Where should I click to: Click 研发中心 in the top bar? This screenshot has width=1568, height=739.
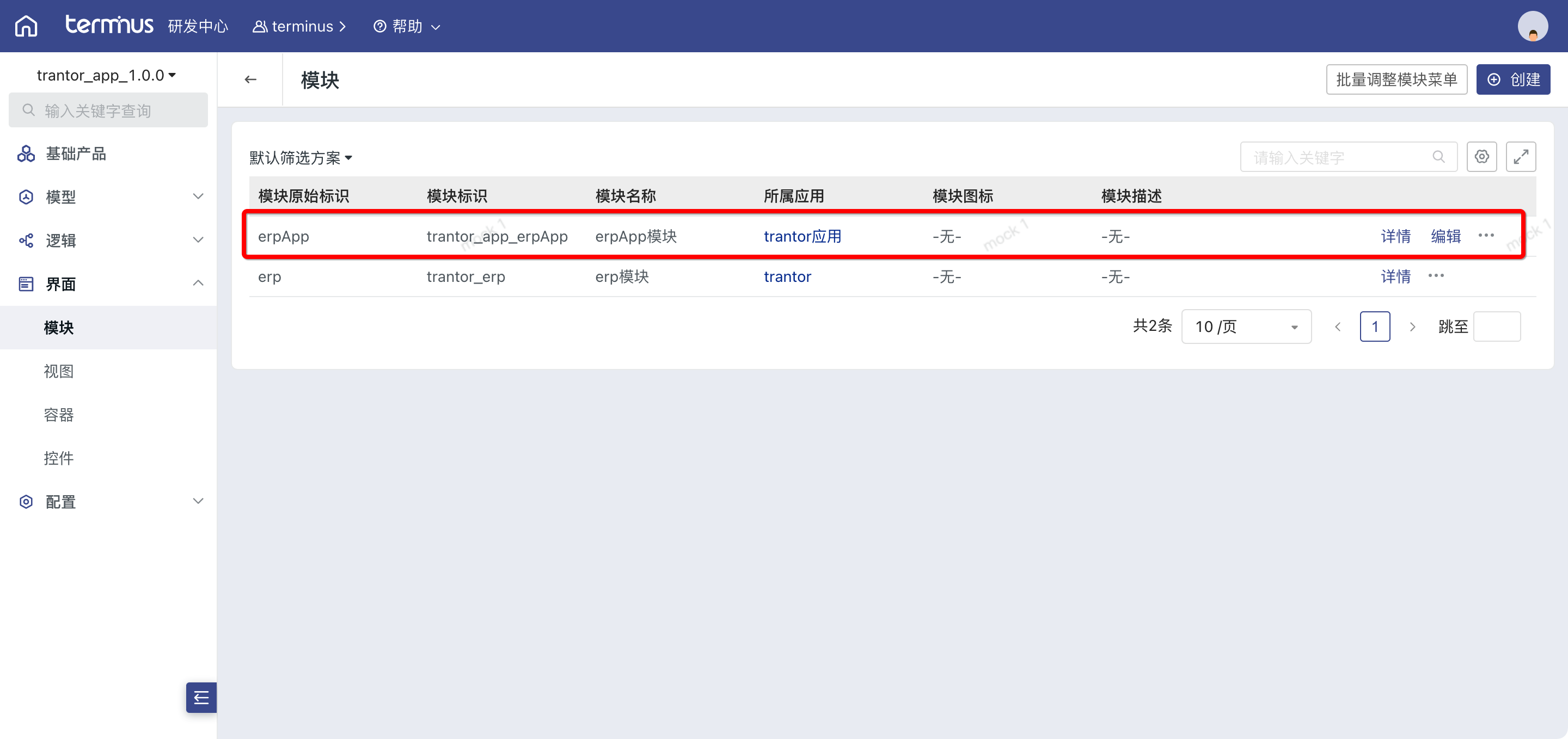pyautogui.click(x=198, y=26)
